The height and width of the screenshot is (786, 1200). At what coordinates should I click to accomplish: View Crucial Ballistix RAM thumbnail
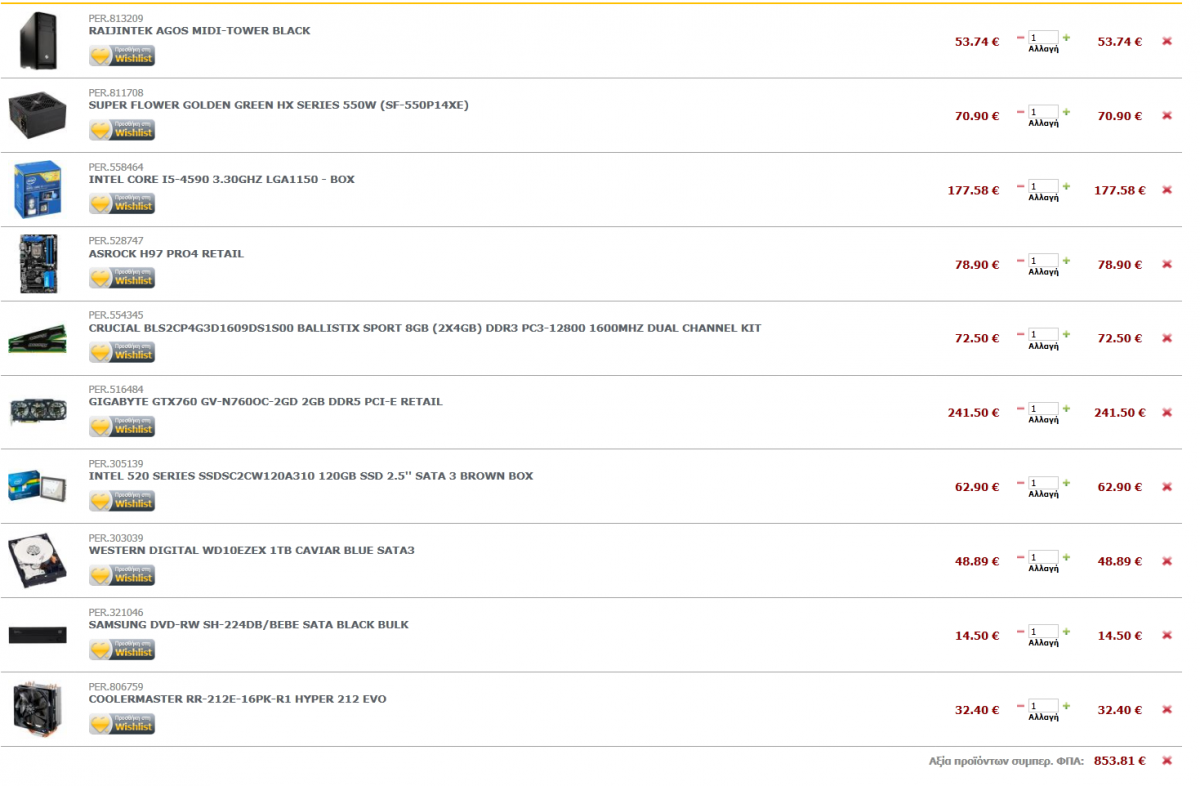pyautogui.click(x=38, y=339)
